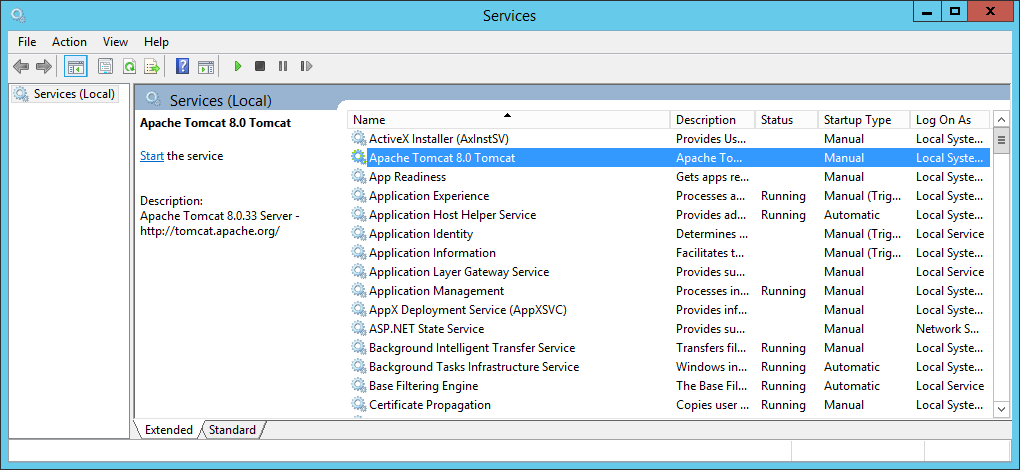Click the Restart Service toolbar icon
This screenshot has width=1020, height=470.
click(x=306, y=67)
